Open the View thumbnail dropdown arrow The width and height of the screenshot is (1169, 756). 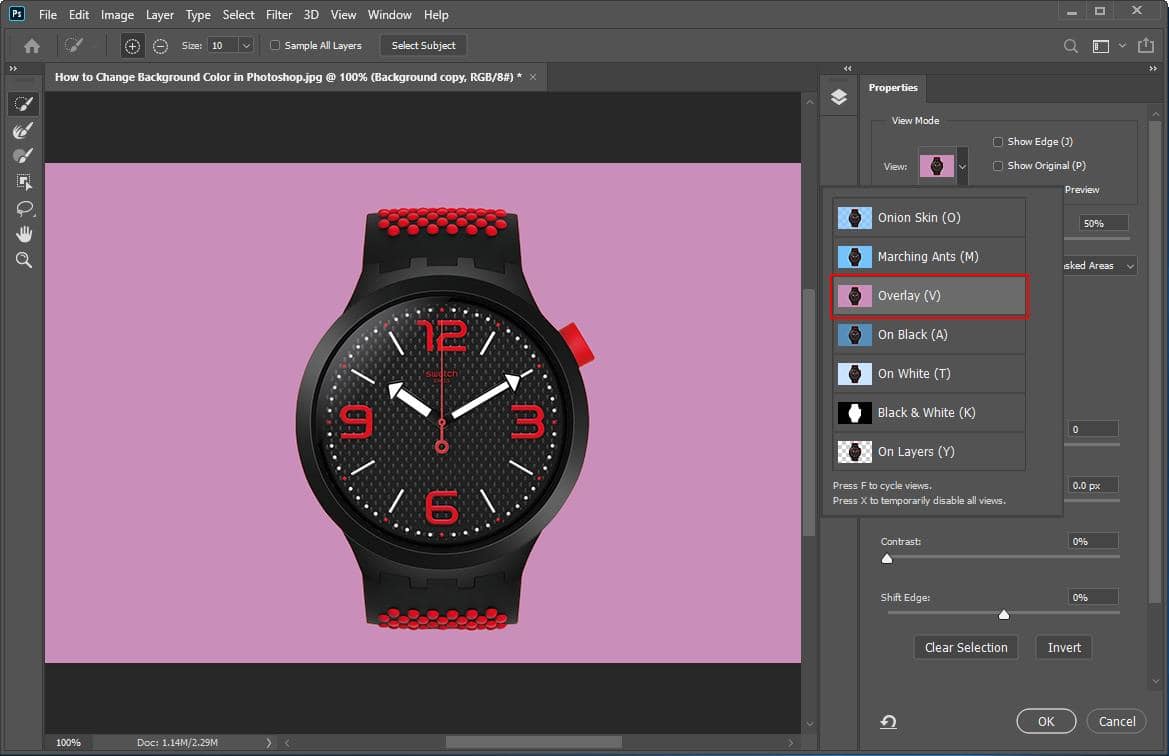click(x=963, y=166)
